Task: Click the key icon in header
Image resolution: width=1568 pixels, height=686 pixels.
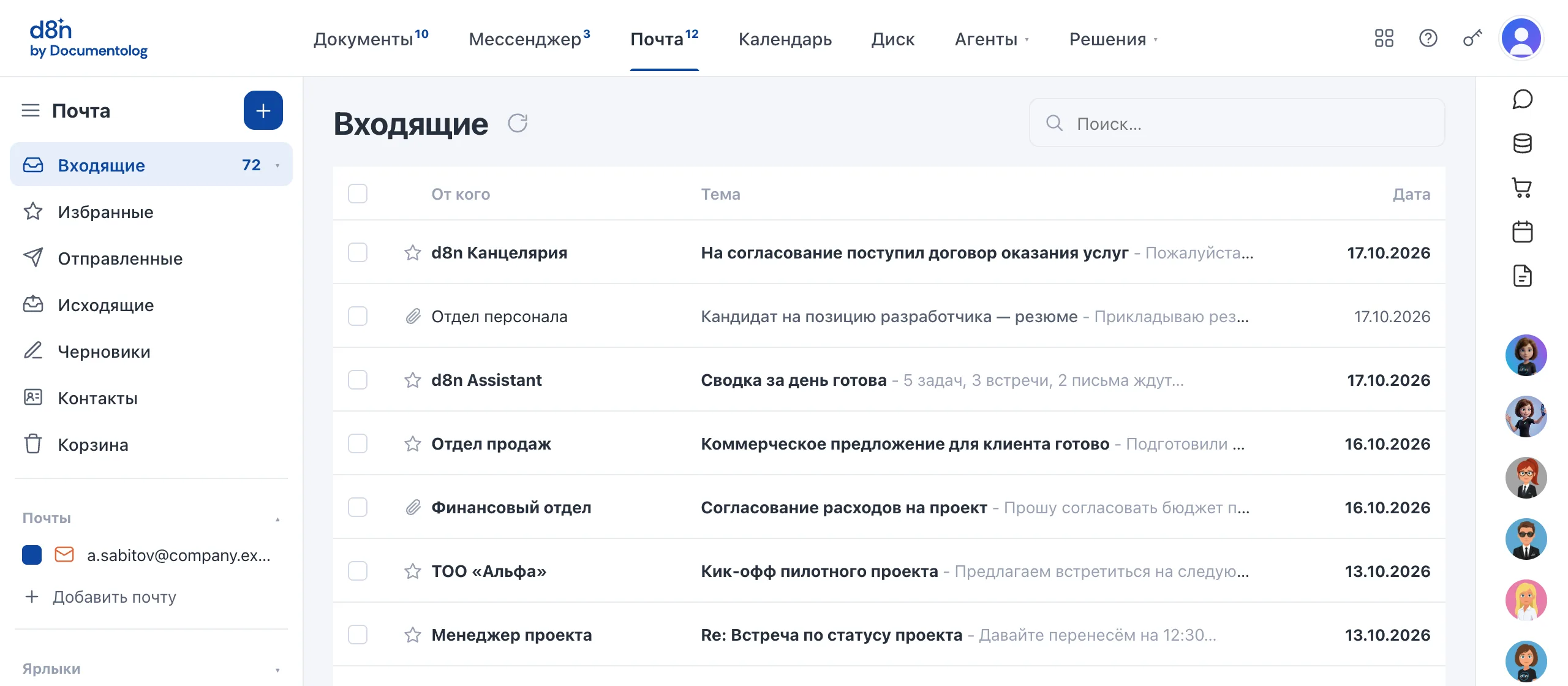Action: pos(1472,39)
